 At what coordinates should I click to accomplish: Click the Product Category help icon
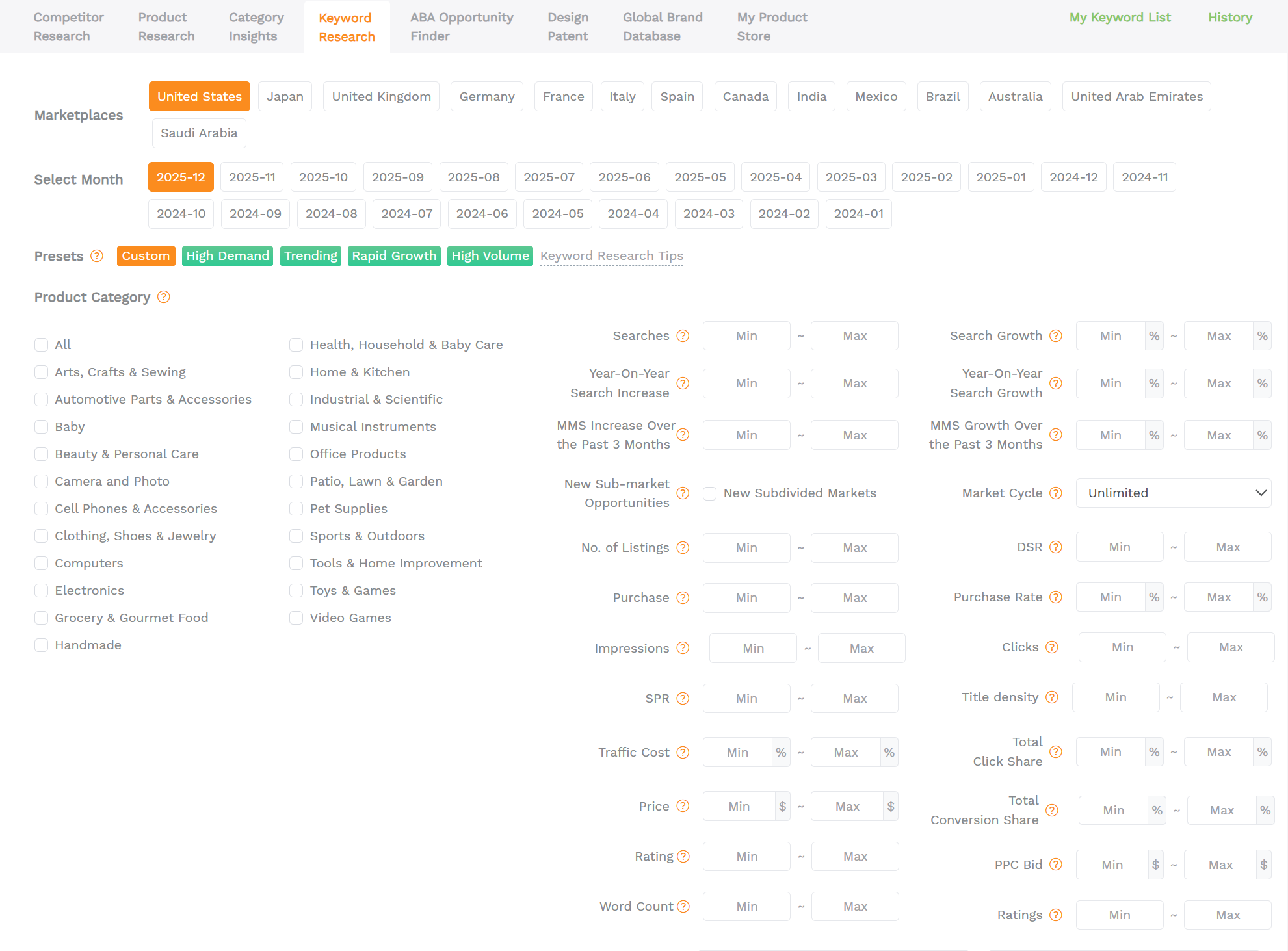pos(163,297)
